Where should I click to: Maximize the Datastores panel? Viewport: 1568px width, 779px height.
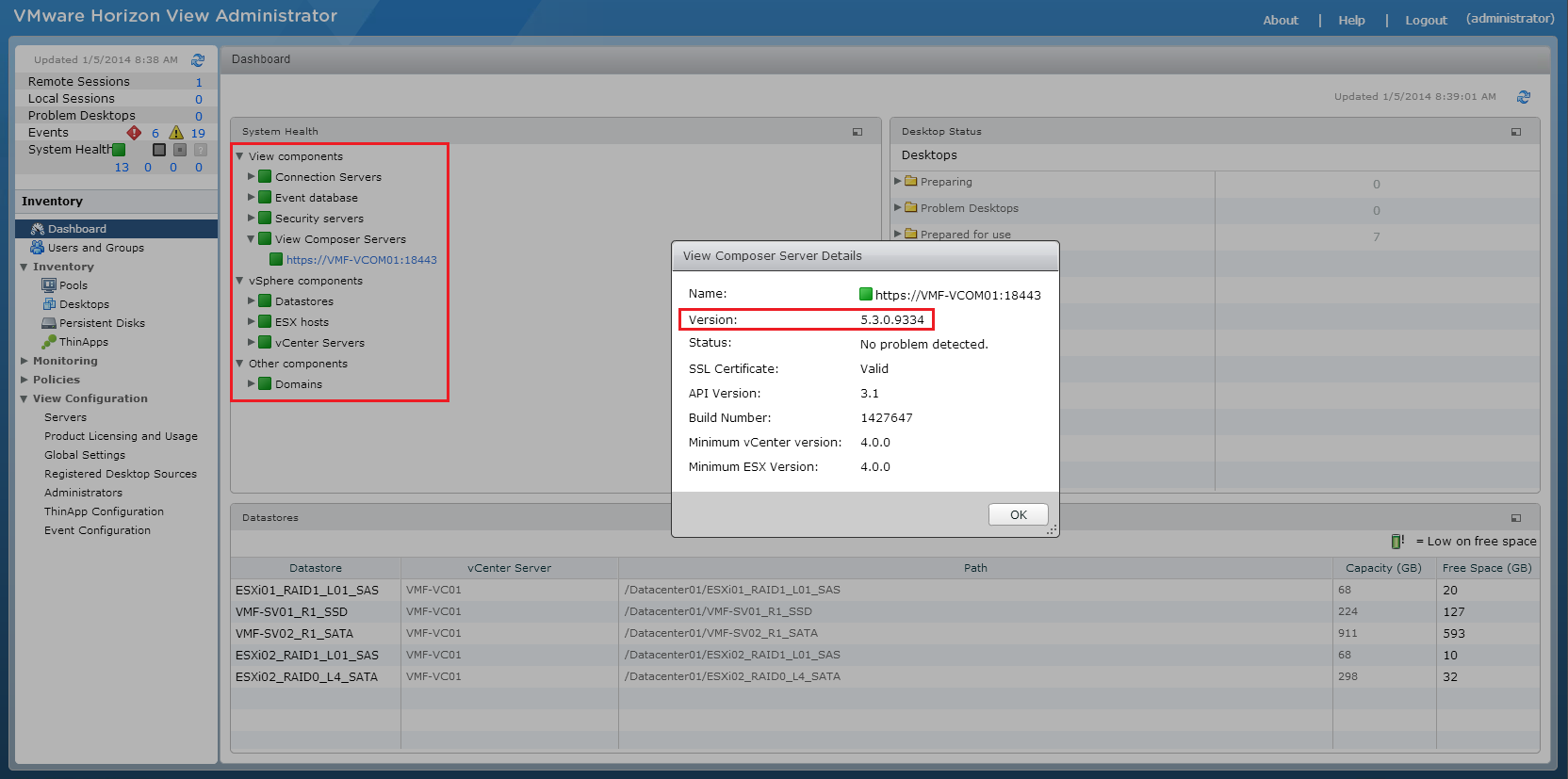(x=1516, y=518)
